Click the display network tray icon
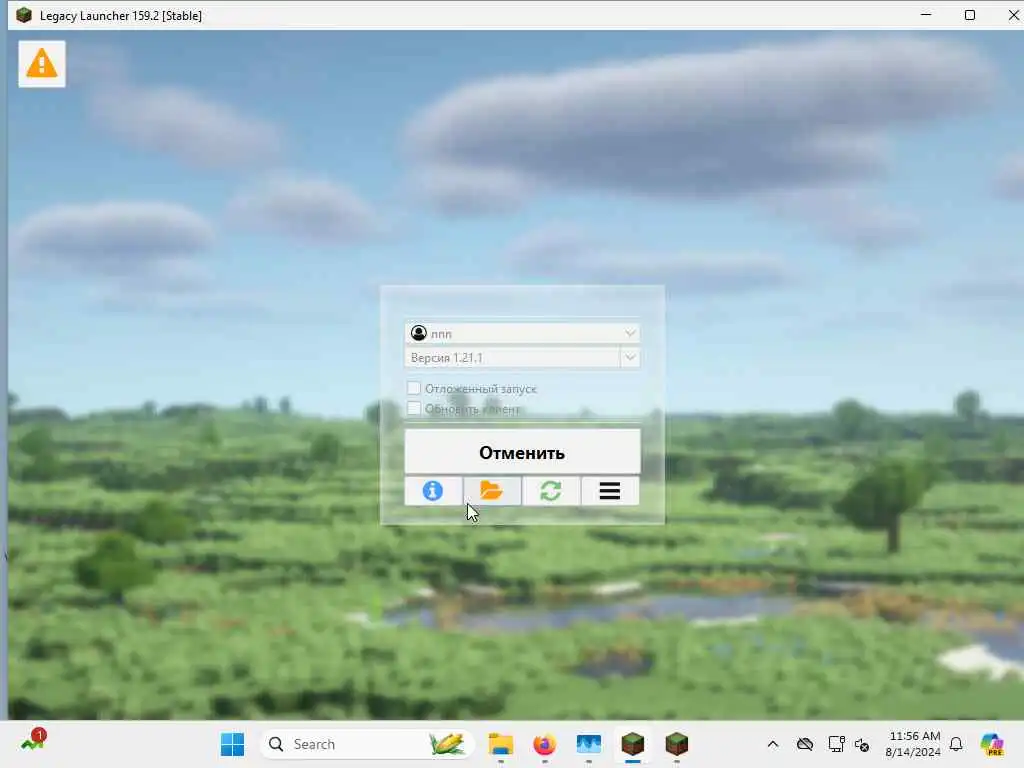Screen dimensions: 1024x768 point(837,744)
